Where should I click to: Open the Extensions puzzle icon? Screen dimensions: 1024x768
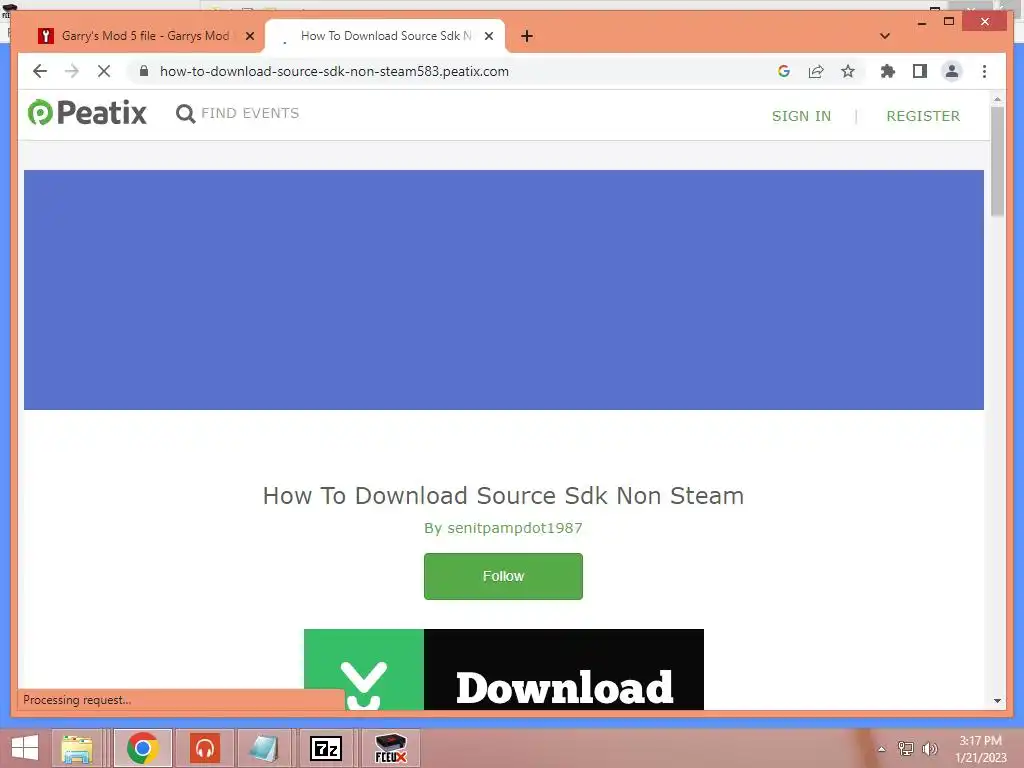[x=888, y=71]
